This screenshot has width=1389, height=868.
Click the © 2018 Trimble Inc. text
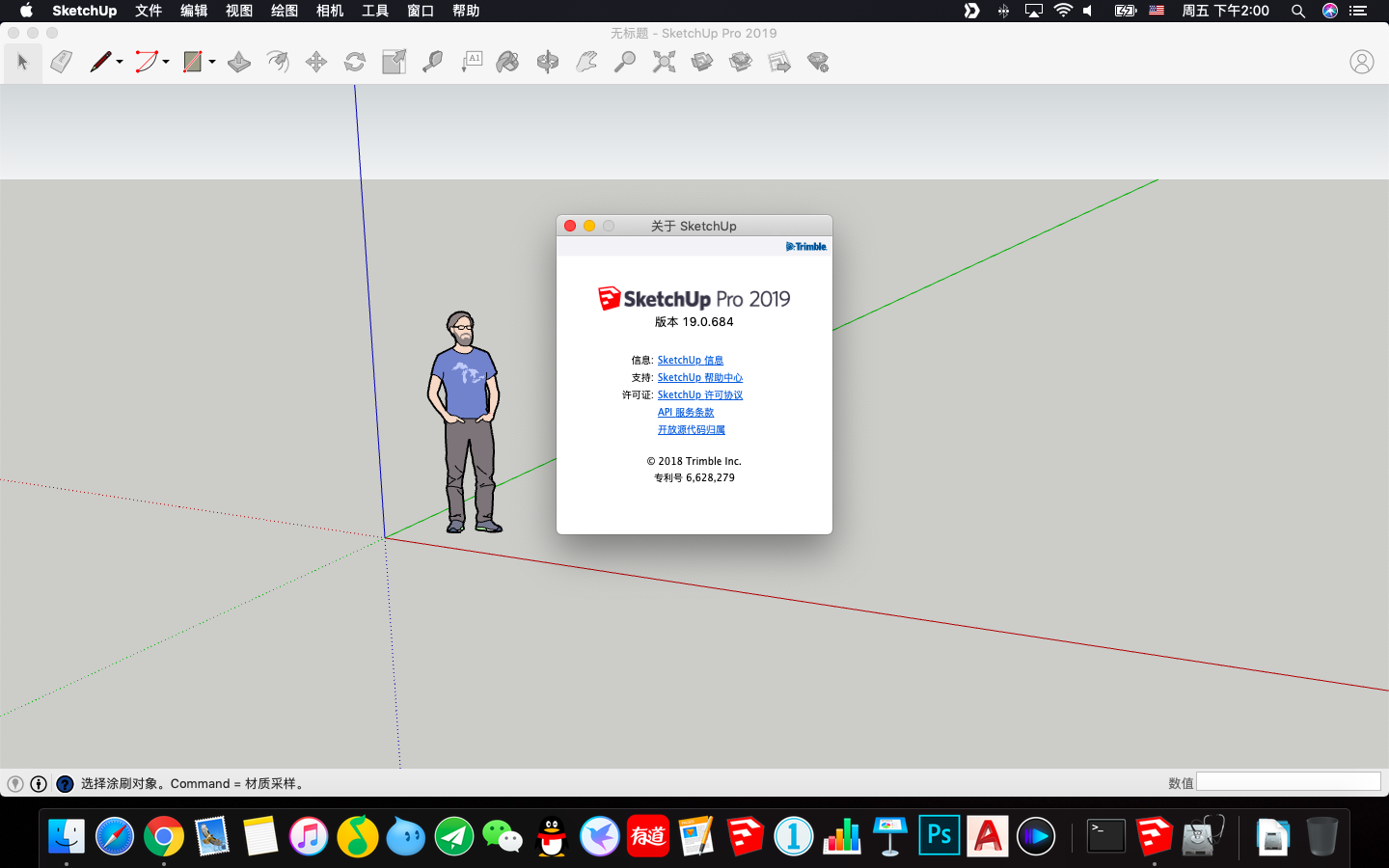[694, 461]
